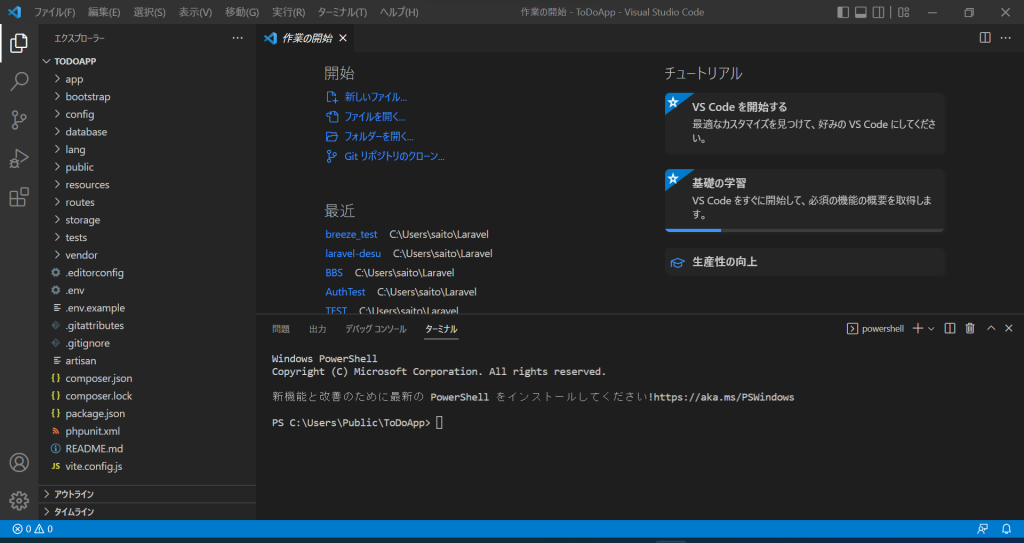The height and width of the screenshot is (543, 1024).
Task: Kill terminal with the trash icon
Action: pyautogui.click(x=970, y=329)
